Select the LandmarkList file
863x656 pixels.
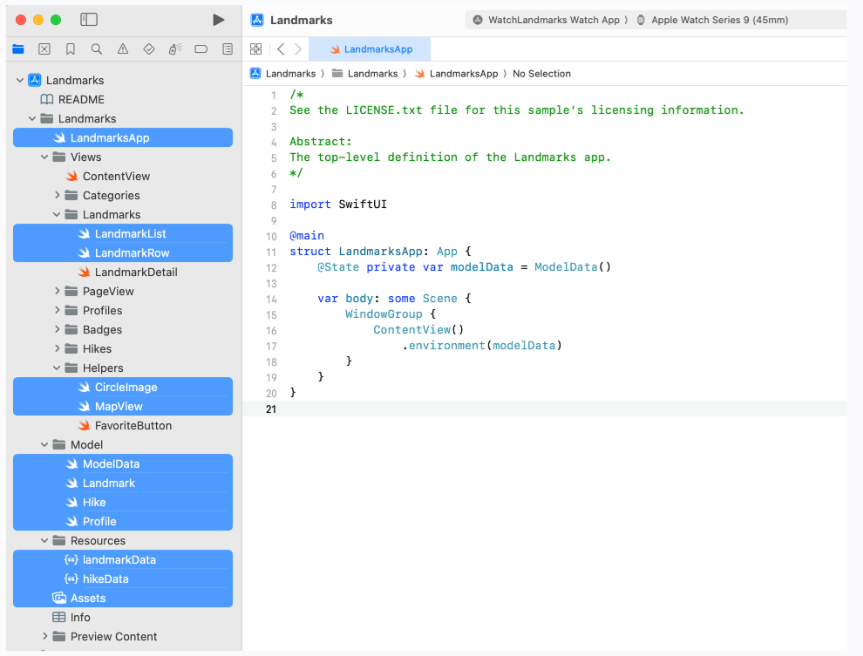click(x=123, y=234)
